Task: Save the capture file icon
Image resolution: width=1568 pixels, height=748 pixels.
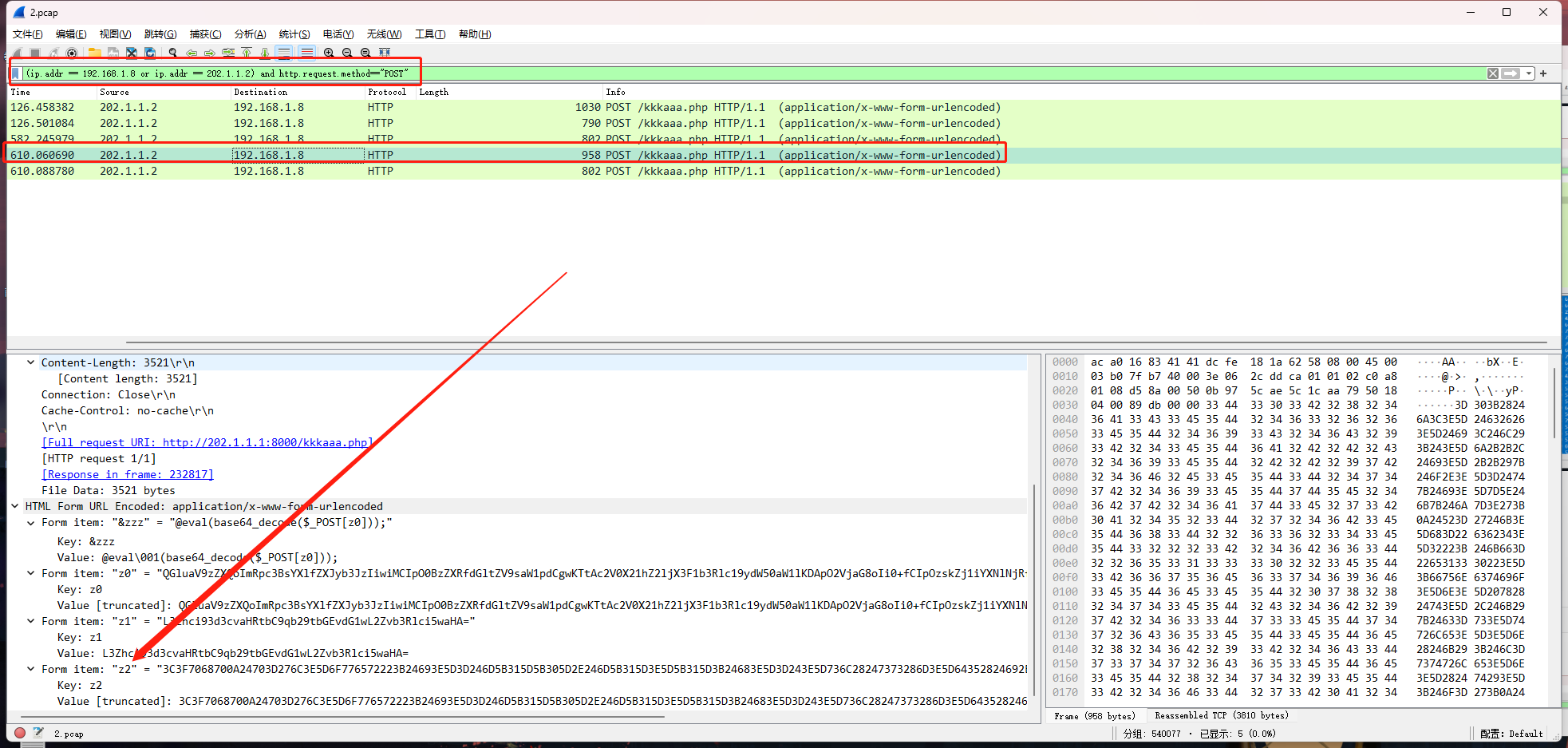Action: pos(113,53)
